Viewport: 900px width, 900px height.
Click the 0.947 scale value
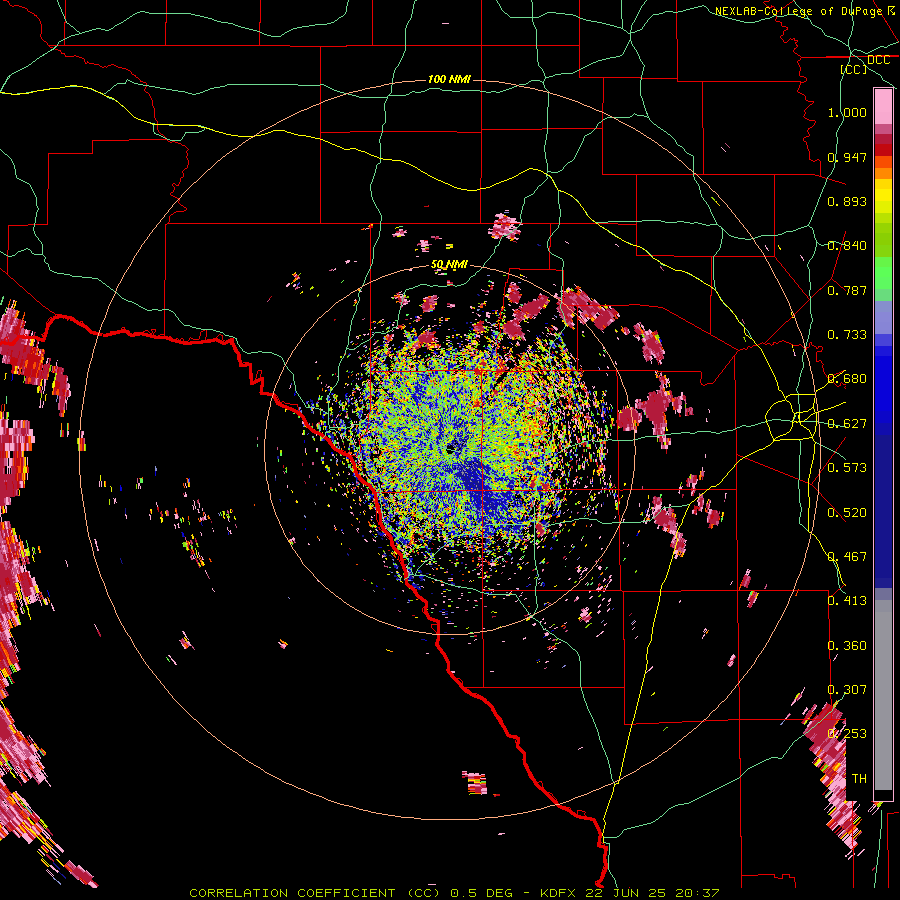tap(847, 157)
